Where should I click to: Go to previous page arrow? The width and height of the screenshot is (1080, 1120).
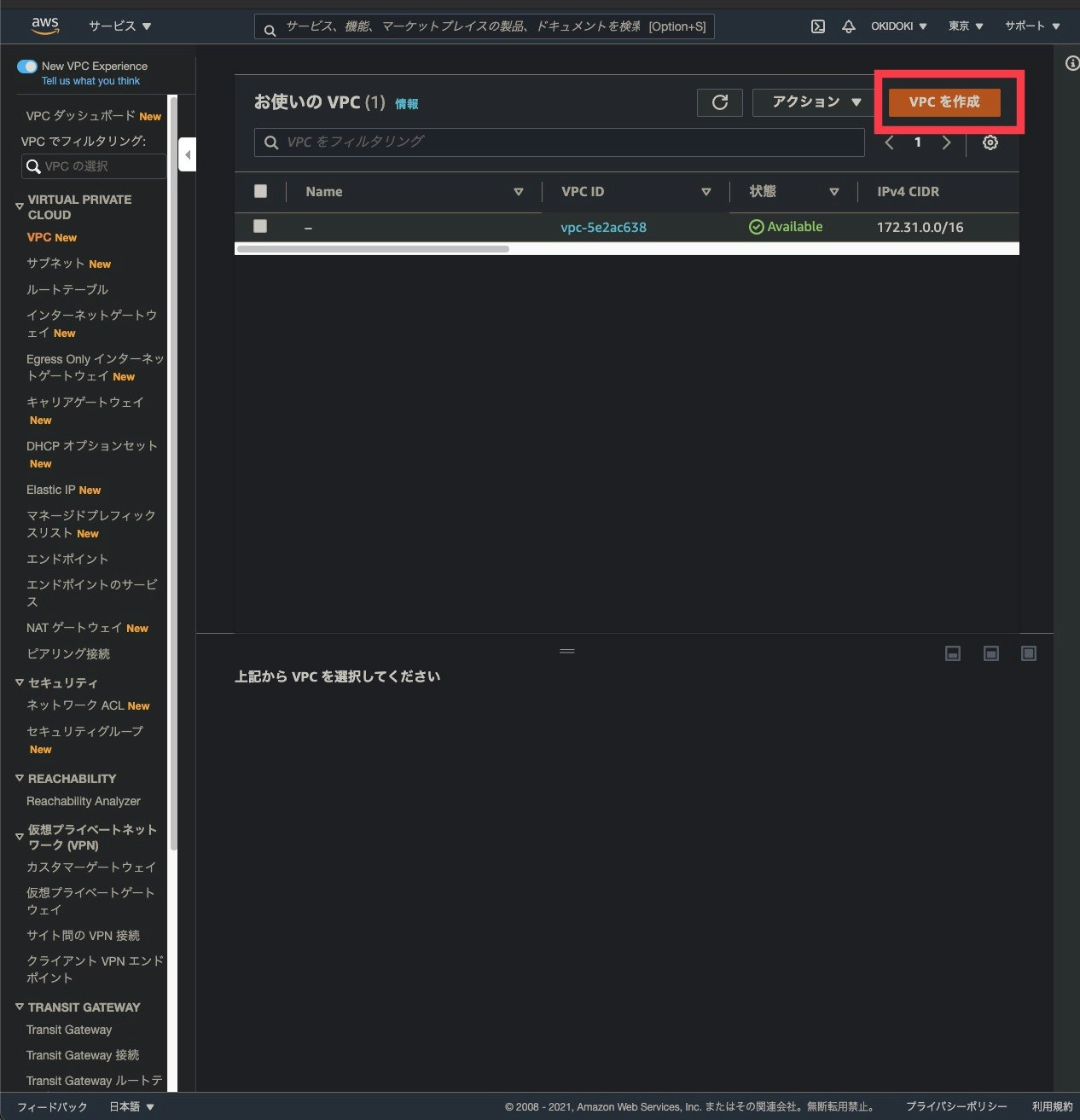tap(890, 142)
